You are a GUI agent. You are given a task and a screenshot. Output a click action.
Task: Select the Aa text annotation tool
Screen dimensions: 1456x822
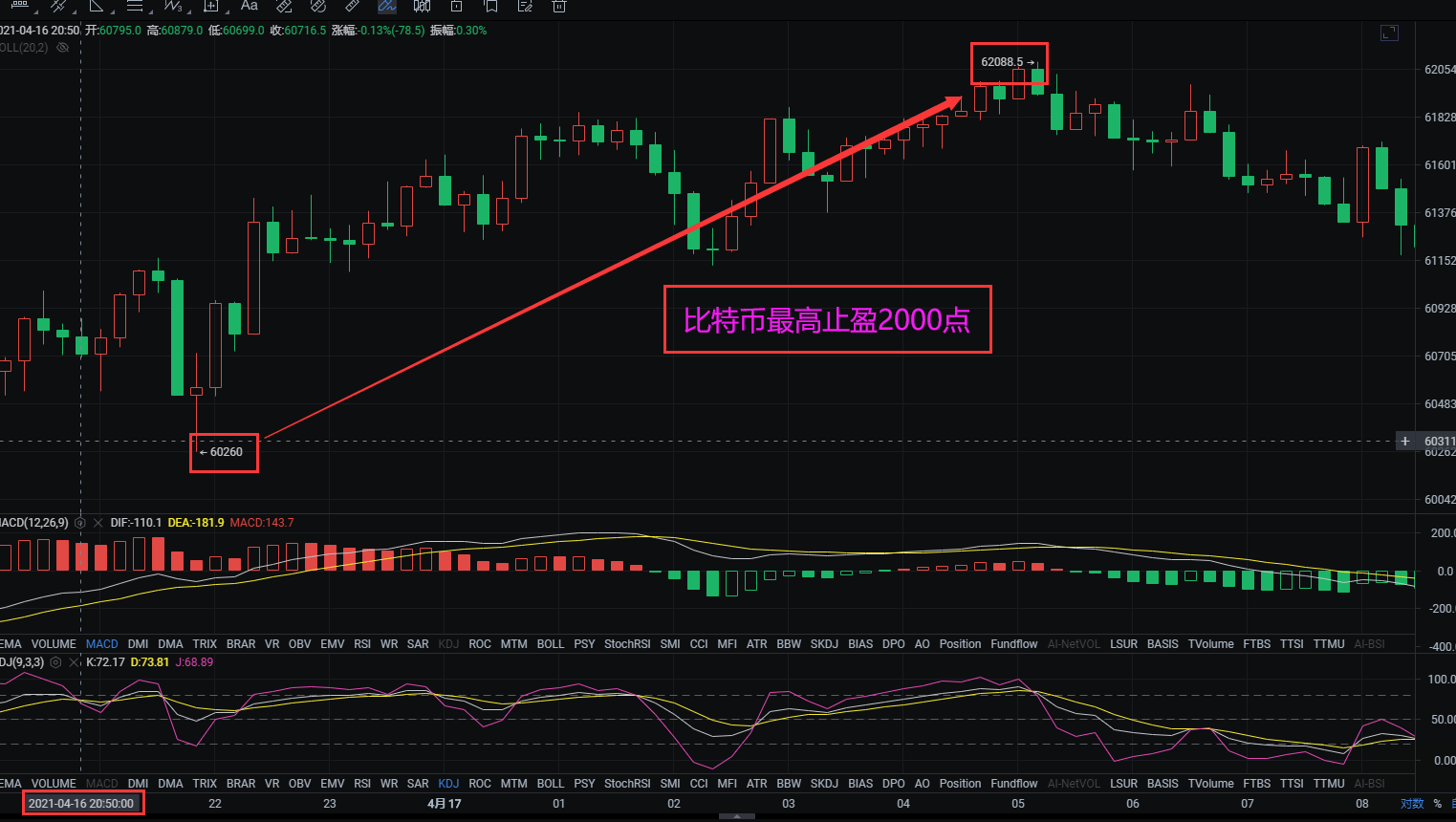click(249, 7)
